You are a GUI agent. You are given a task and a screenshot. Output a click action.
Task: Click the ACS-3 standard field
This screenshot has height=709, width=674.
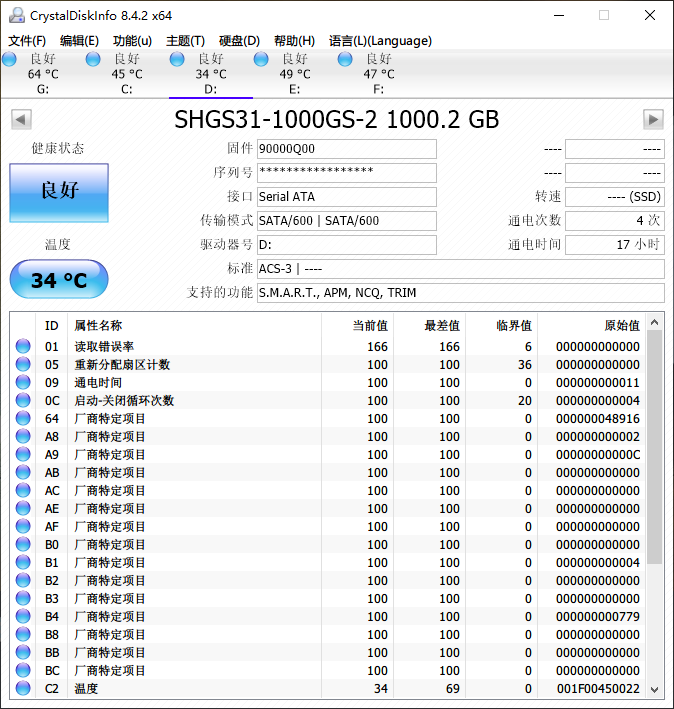[461, 269]
